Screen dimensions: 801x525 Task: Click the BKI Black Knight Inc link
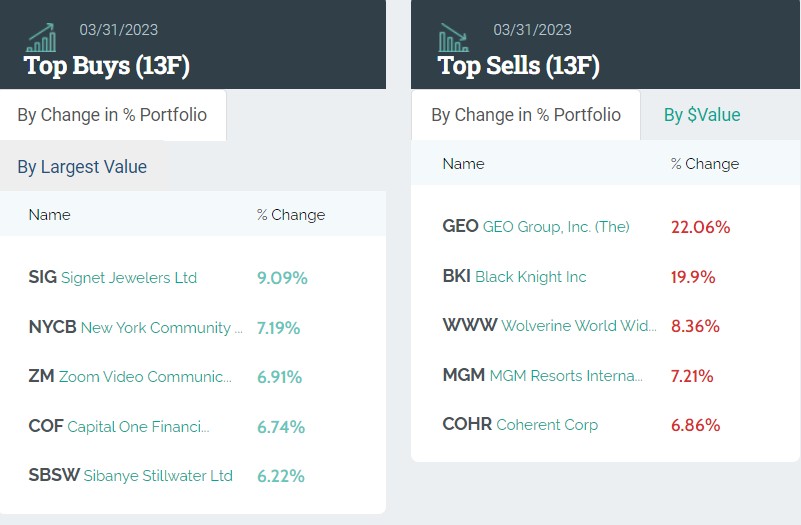pos(514,277)
